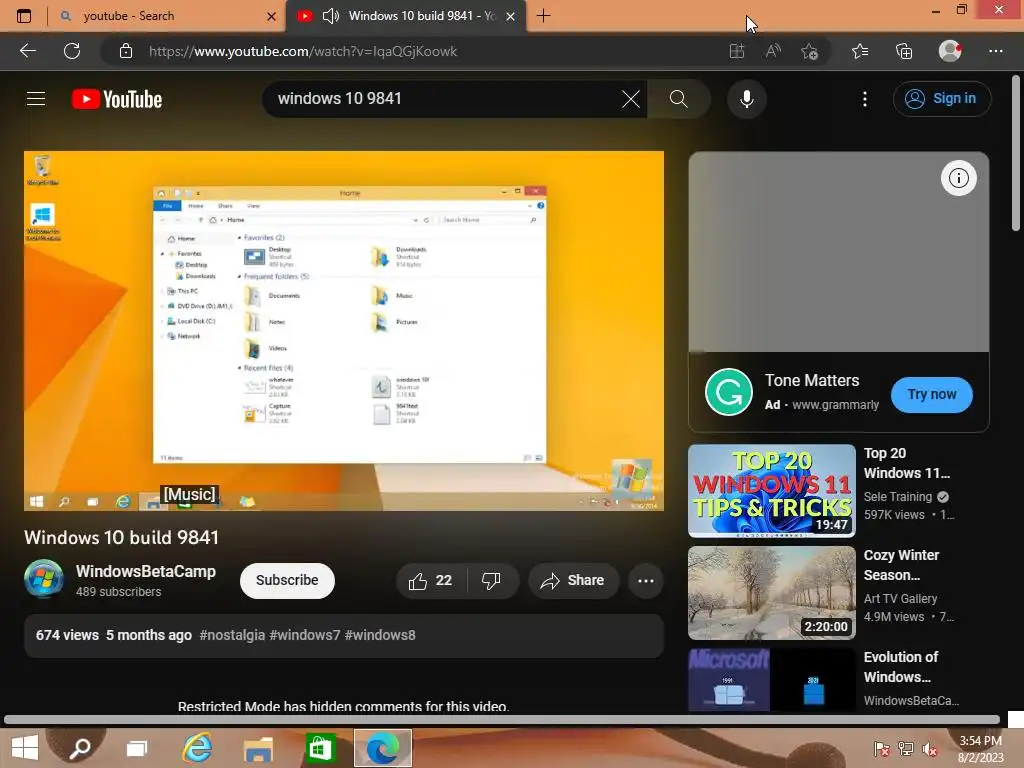
Task: Toggle Read aloud in address bar
Action: [x=773, y=51]
